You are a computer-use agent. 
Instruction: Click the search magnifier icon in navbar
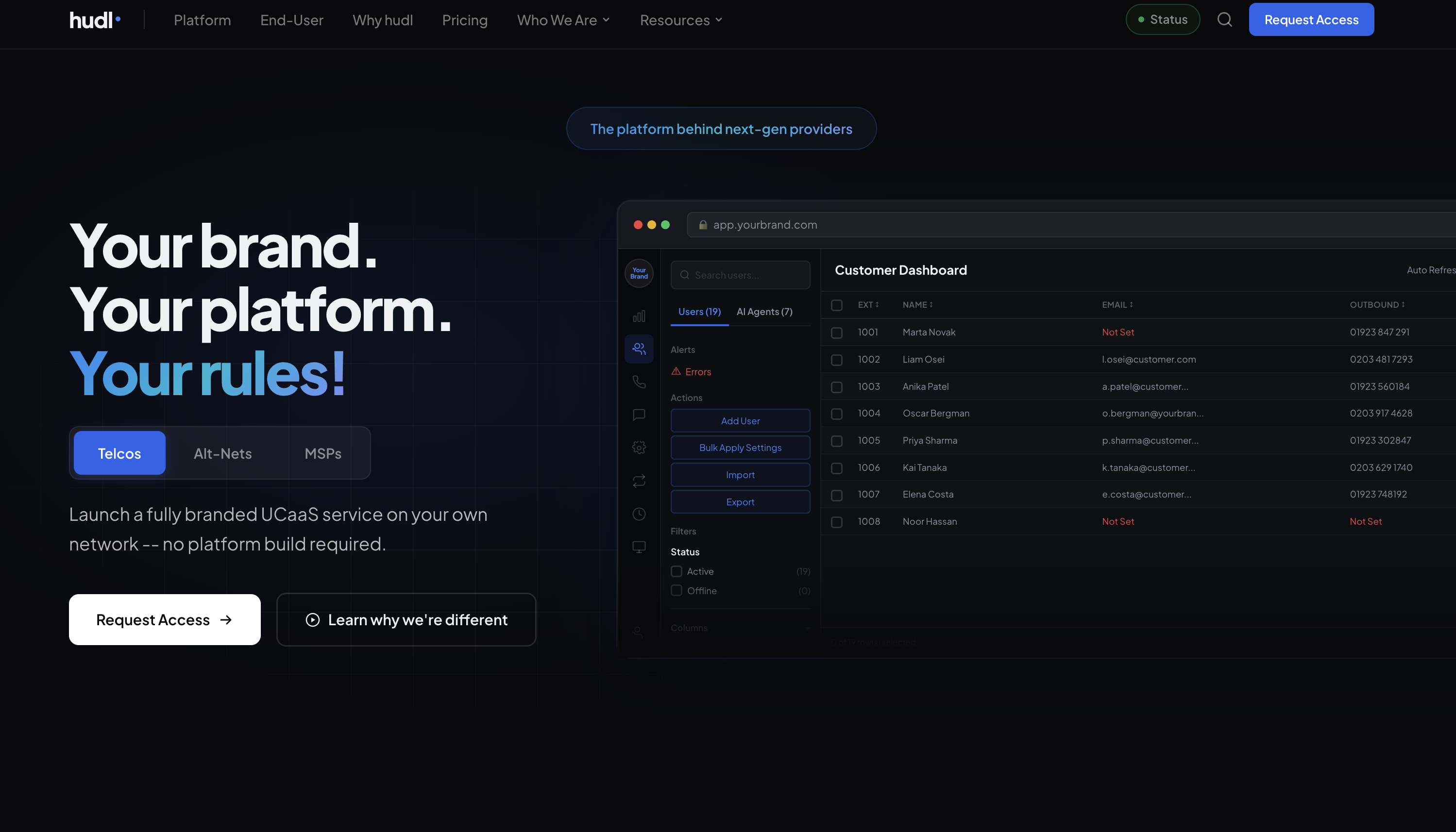(1224, 20)
